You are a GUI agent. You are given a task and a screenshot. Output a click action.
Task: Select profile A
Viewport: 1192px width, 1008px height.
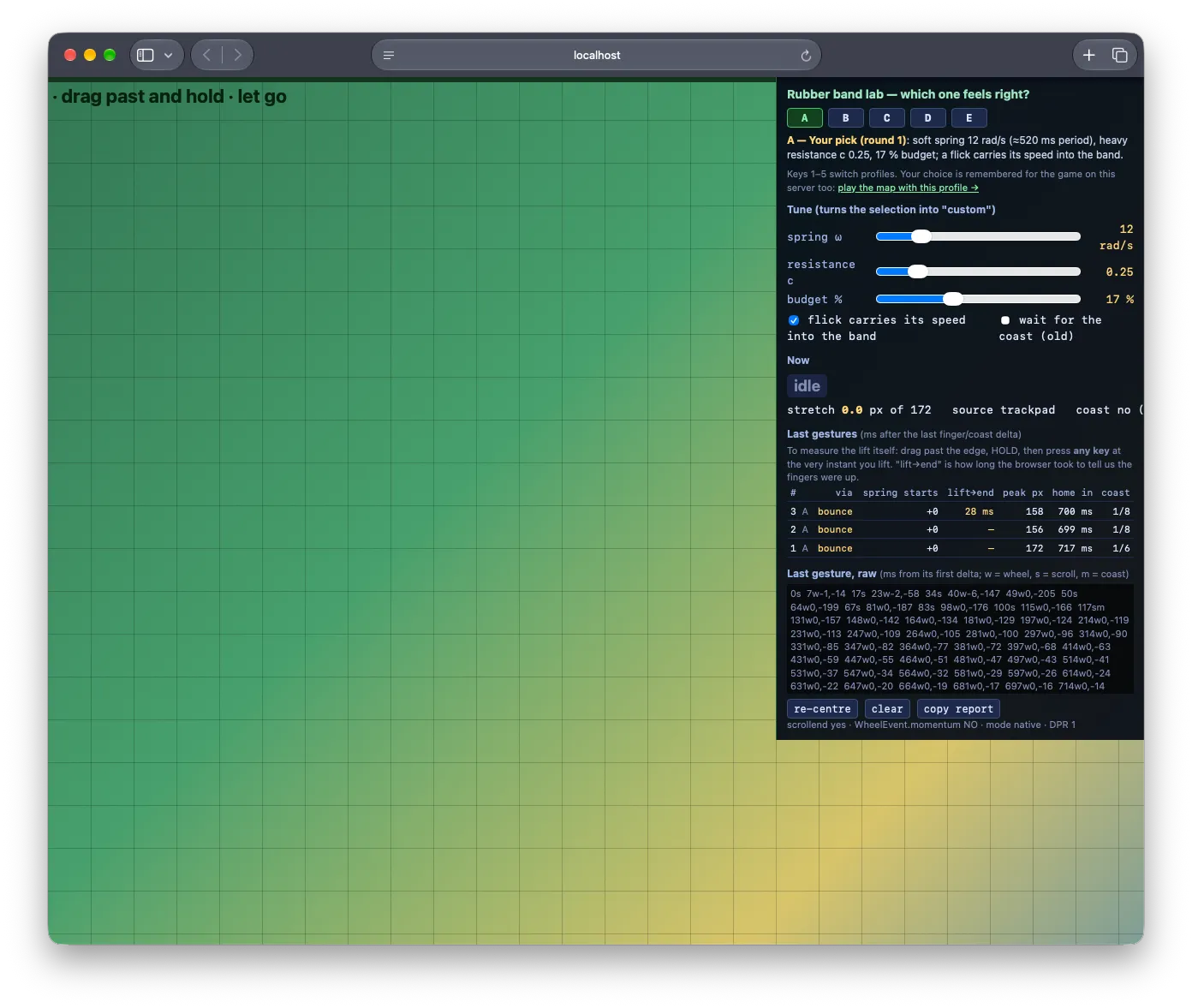tap(805, 118)
